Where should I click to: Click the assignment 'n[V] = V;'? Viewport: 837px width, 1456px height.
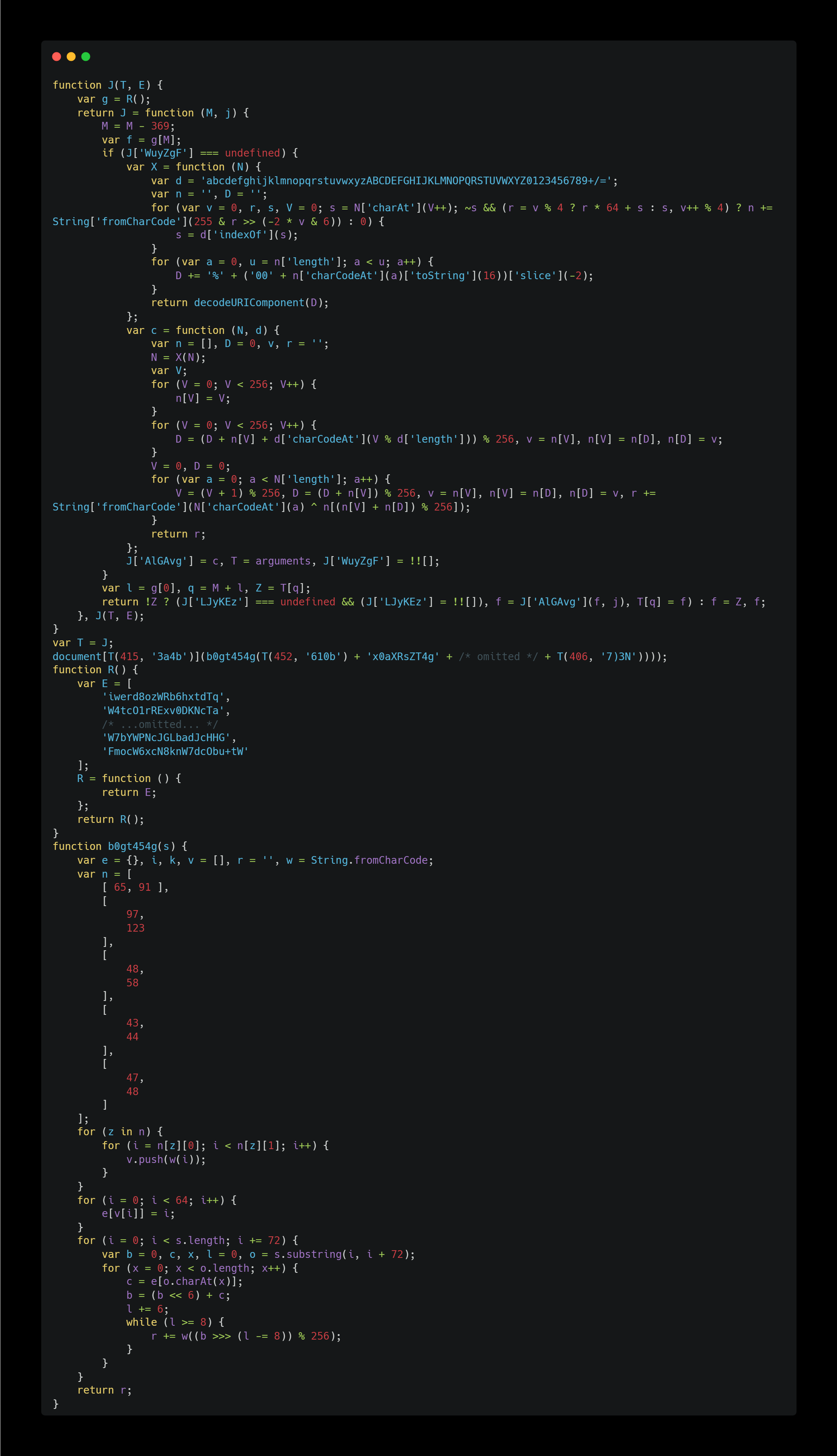click(203, 398)
